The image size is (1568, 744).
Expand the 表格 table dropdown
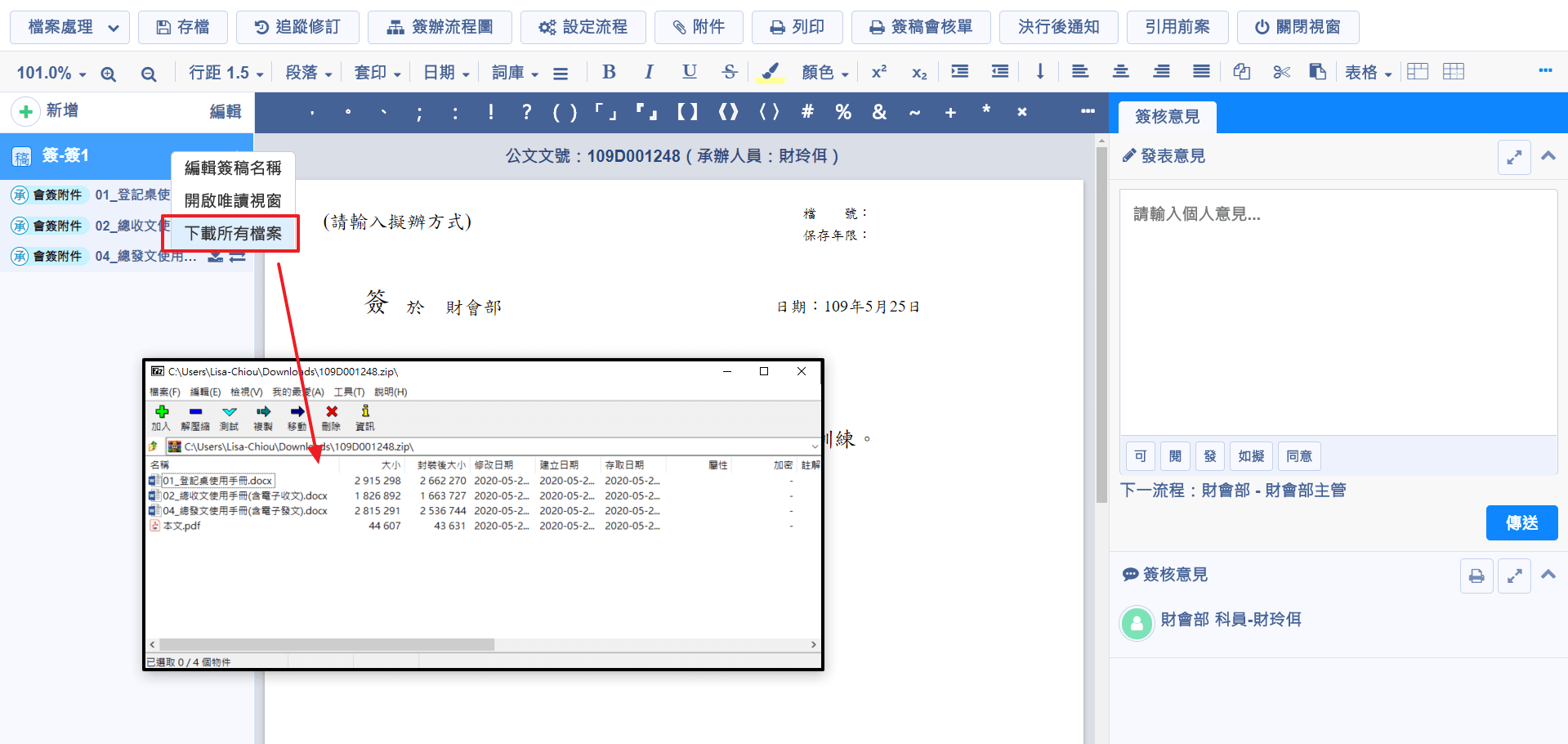click(x=1368, y=73)
